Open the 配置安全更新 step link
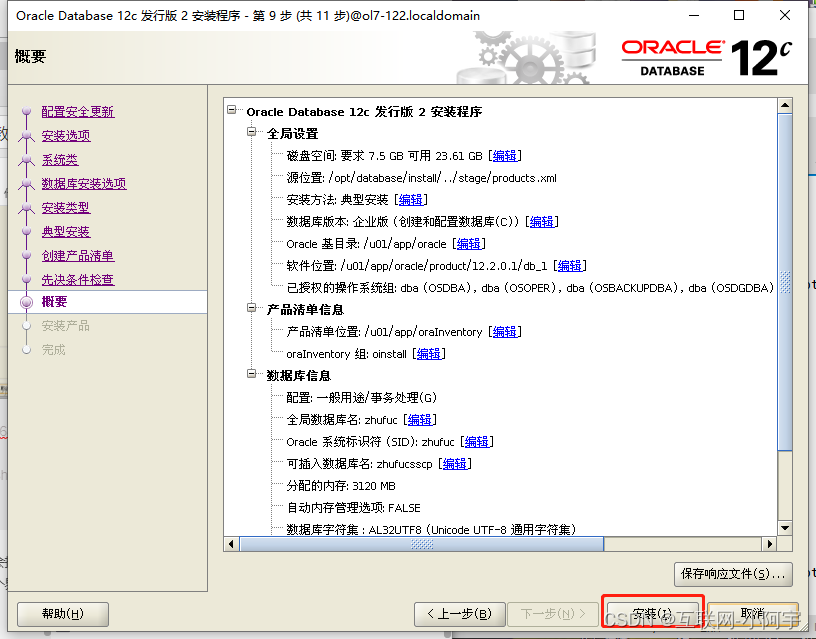Screen dimensions: 816x639 click(x=78, y=111)
